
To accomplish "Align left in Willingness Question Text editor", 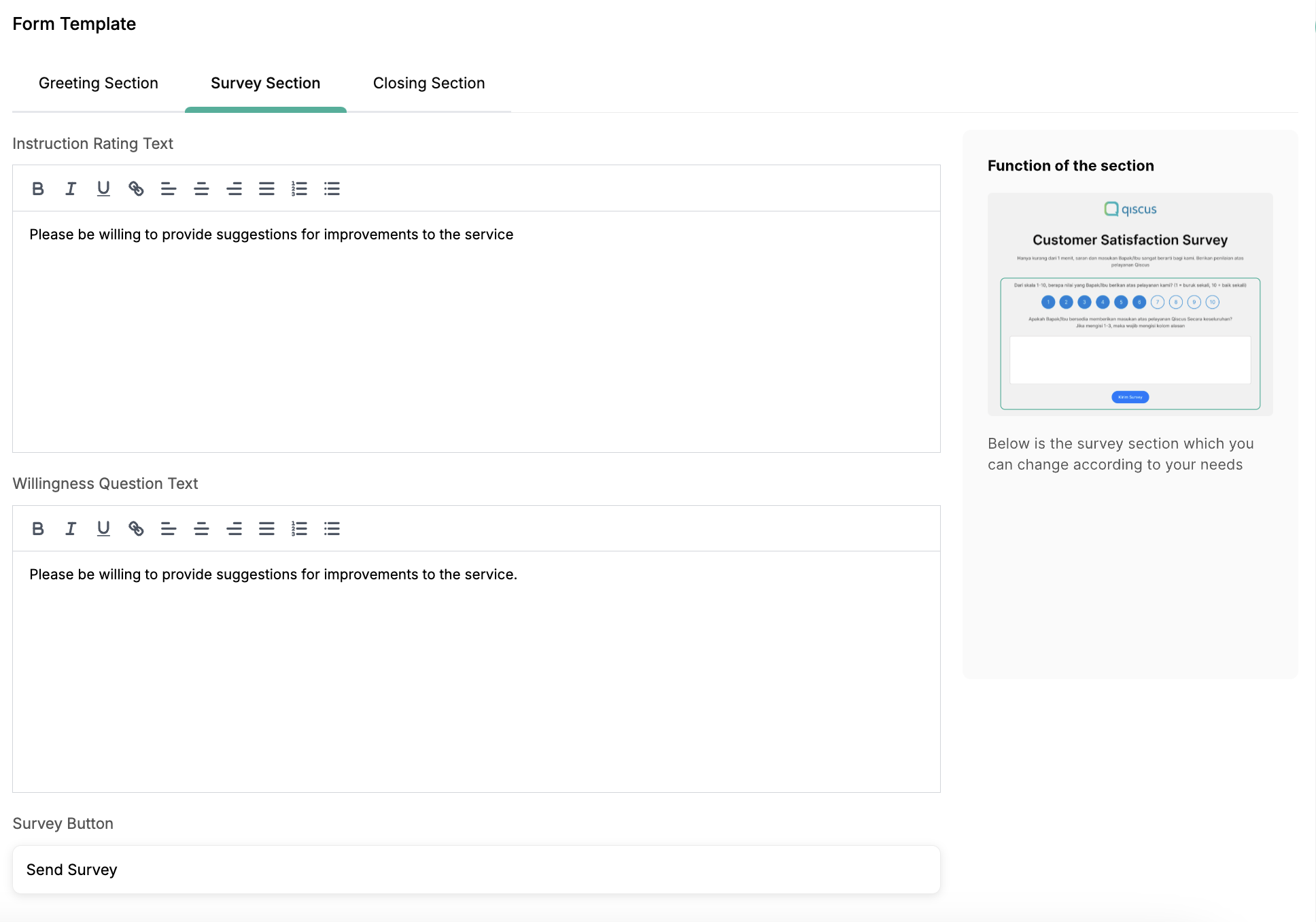I will pos(169,528).
